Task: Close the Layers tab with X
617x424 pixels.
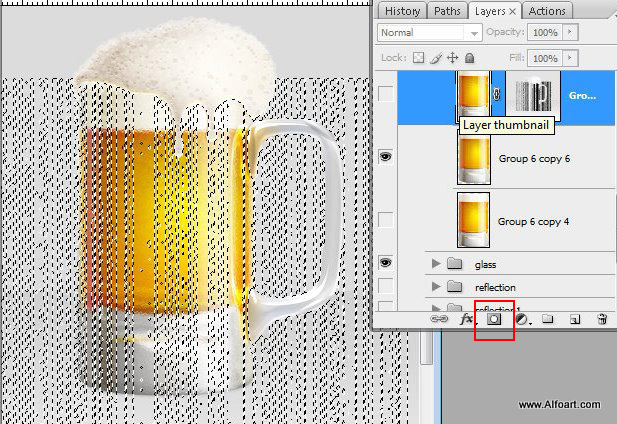Action: [512, 11]
